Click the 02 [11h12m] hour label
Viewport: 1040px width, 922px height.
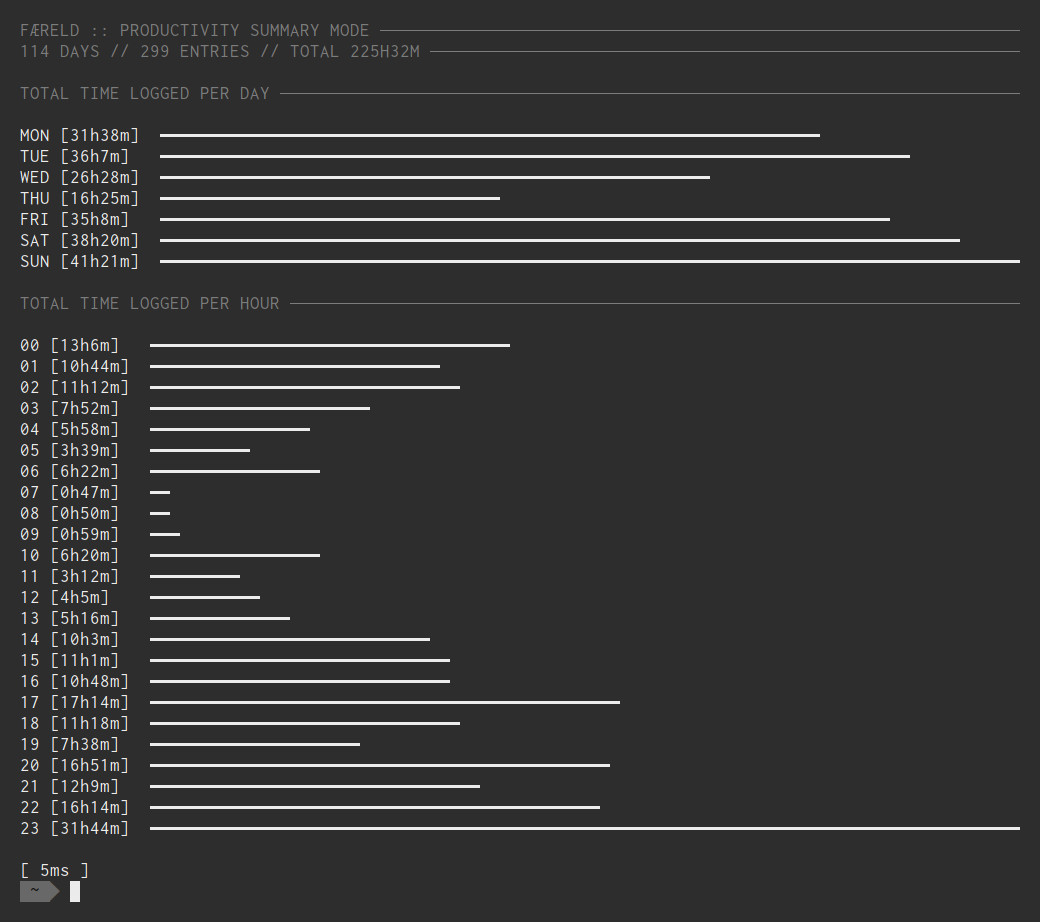(74, 387)
